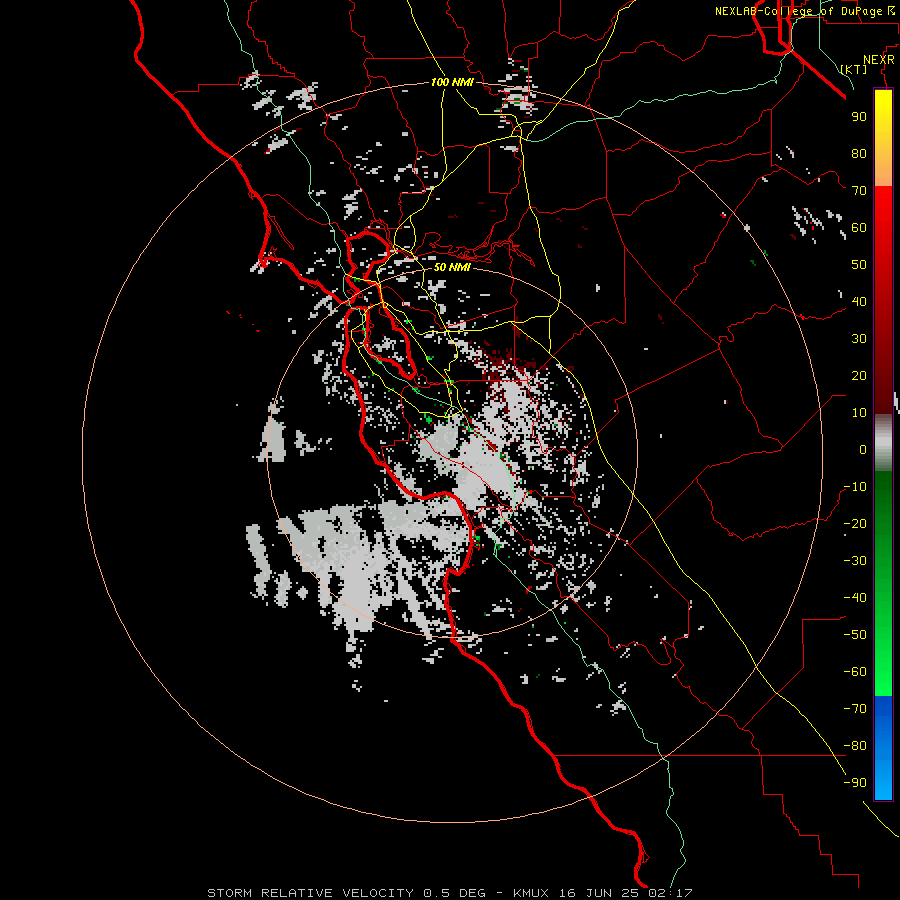Screen dimensions: 900x900
Task: Click the "-80" scale label
Action: [x=855, y=746]
